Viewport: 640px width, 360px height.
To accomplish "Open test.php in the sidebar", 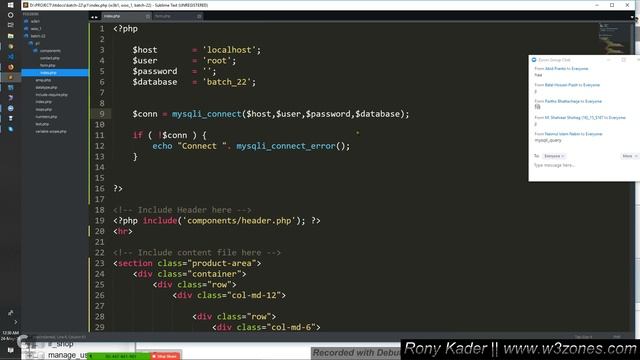I will click(x=42, y=124).
